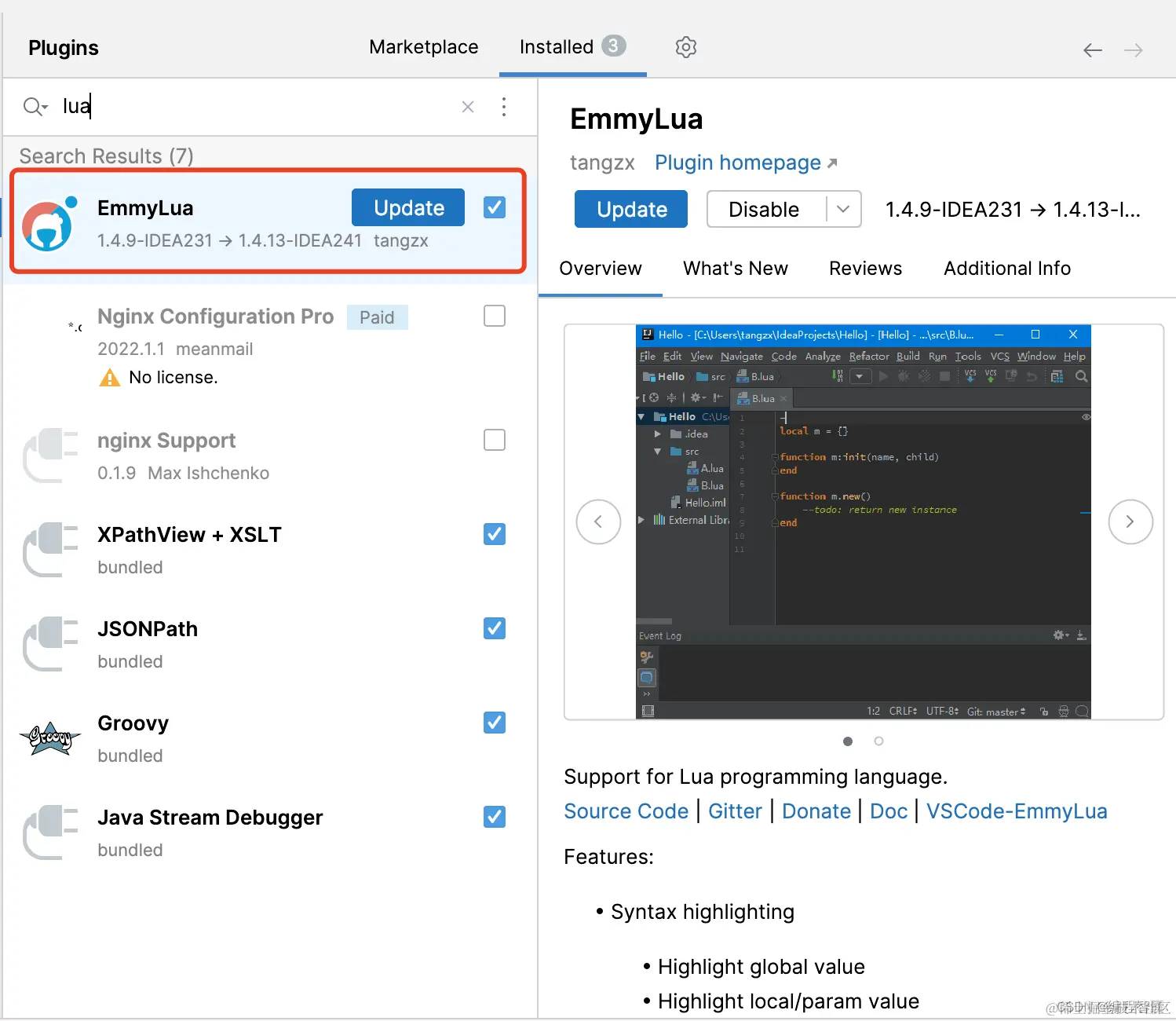The width and height of the screenshot is (1176, 1021).
Task: Switch to the Marketplace tab
Action: point(424,47)
